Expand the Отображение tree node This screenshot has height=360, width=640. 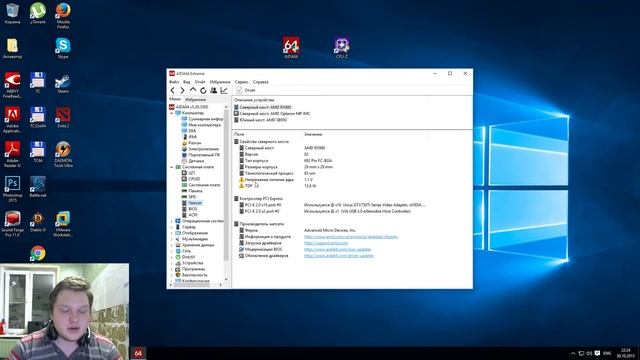(172, 233)
